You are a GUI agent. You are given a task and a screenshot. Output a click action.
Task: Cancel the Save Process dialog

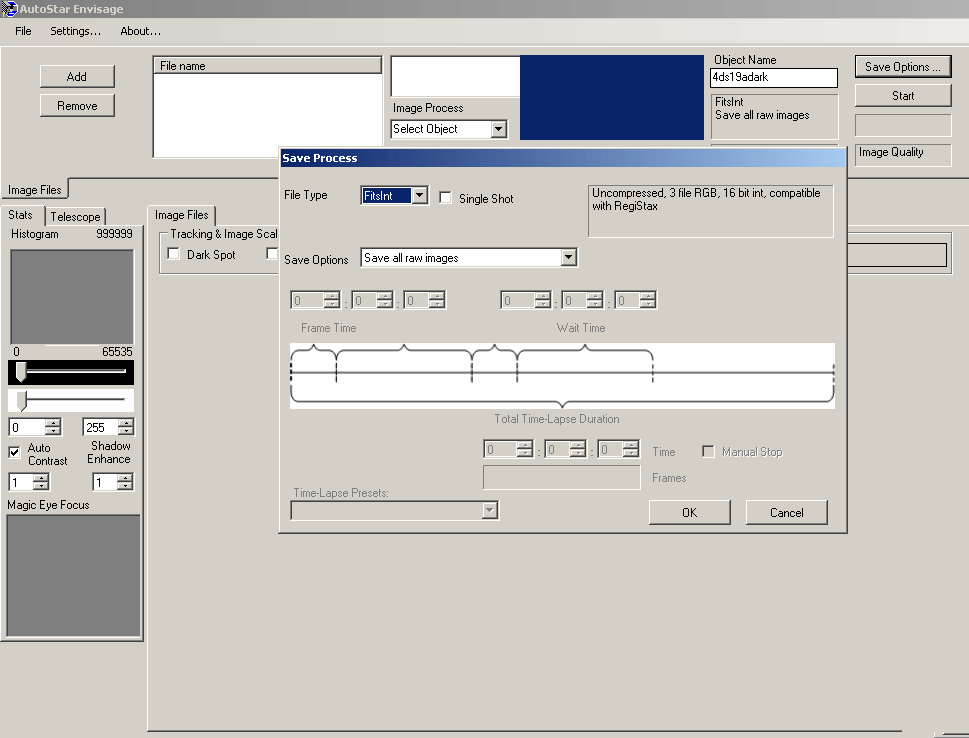[786, 512]
